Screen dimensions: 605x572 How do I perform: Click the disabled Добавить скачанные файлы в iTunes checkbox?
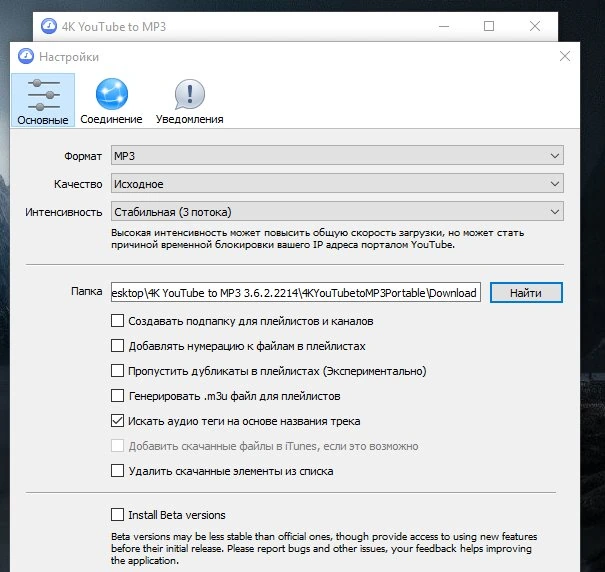point(117,446)
